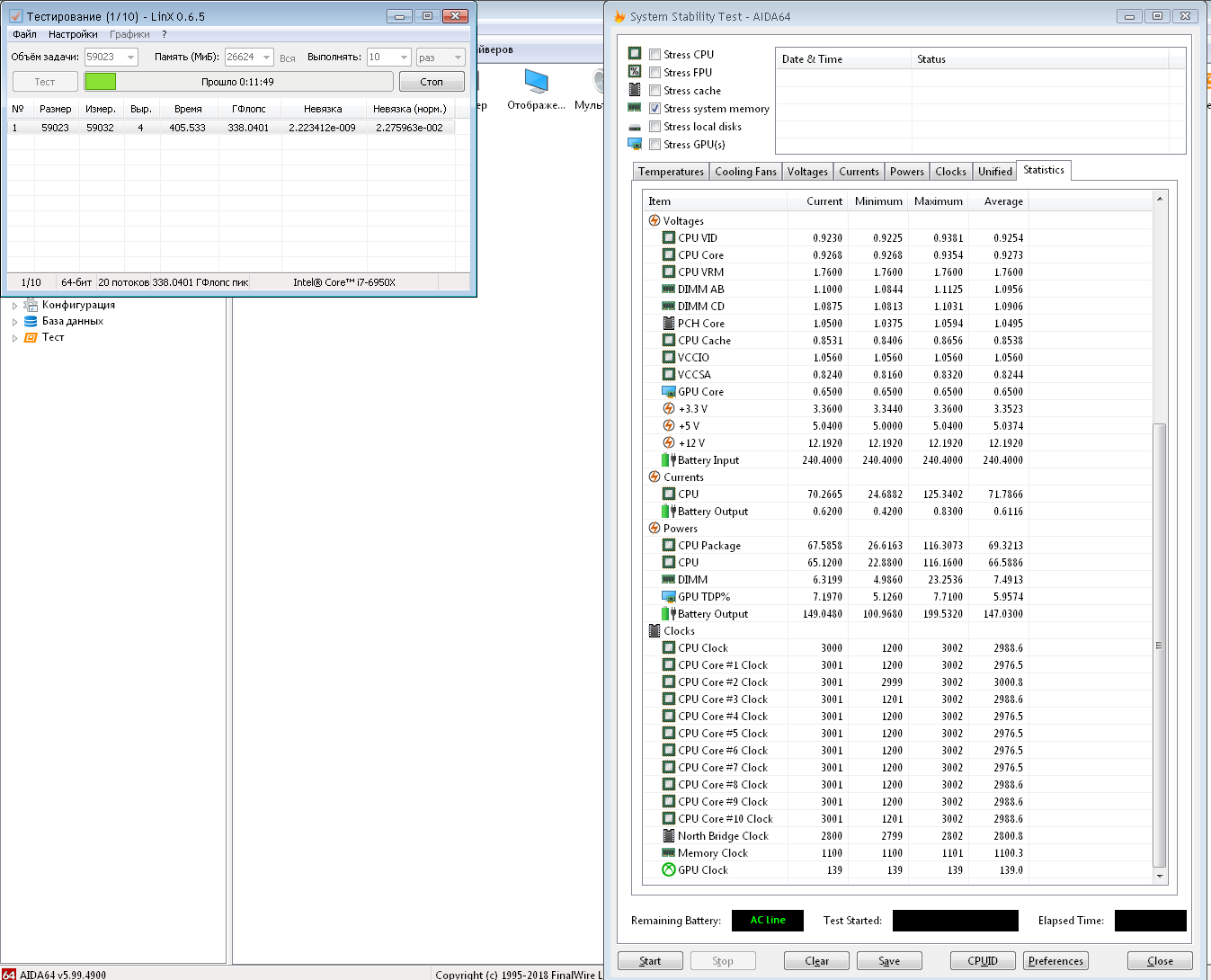Open the раз units dropdown in LinX
This screenshot has width=1211, height=980.
click(x=458, y=58)
